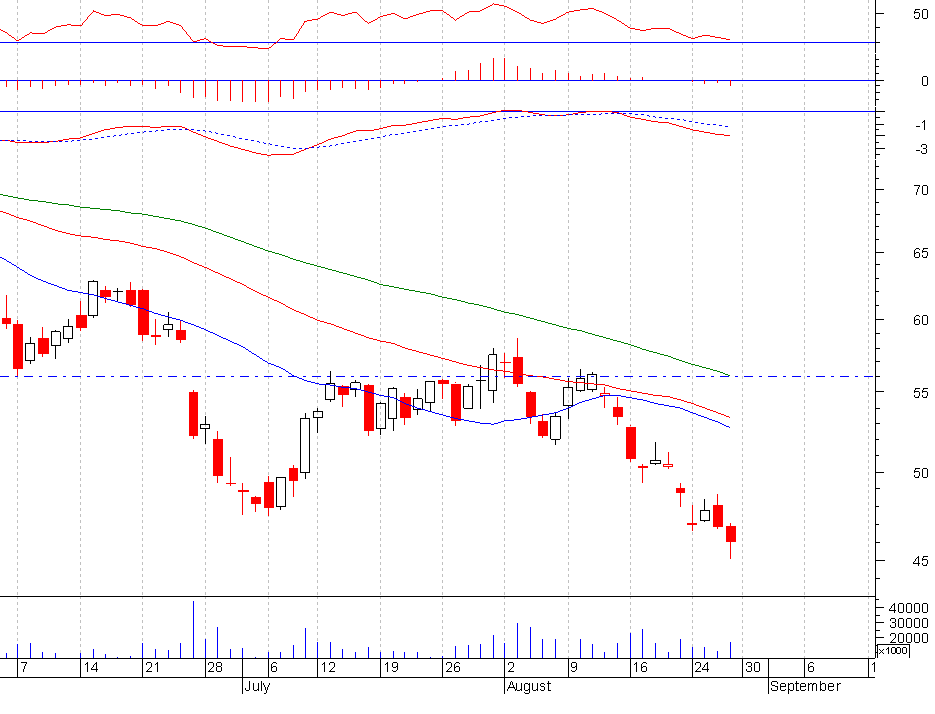Select the '7' date label on time axis
This screenshot has height=714, width=935.
pos(24,667)
